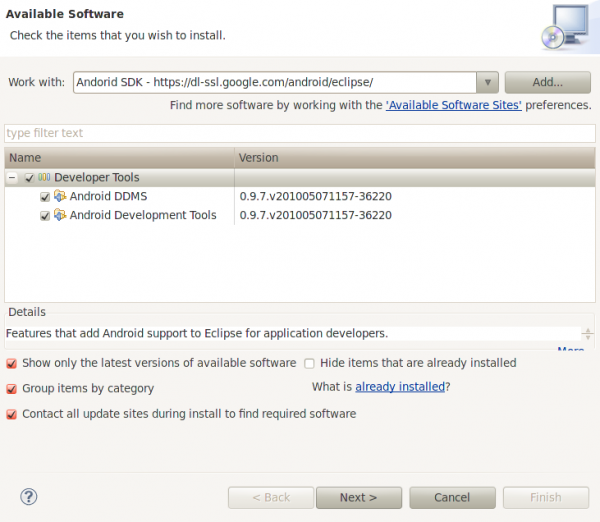Toggle Group items by category checkbox

pos(11,389)
